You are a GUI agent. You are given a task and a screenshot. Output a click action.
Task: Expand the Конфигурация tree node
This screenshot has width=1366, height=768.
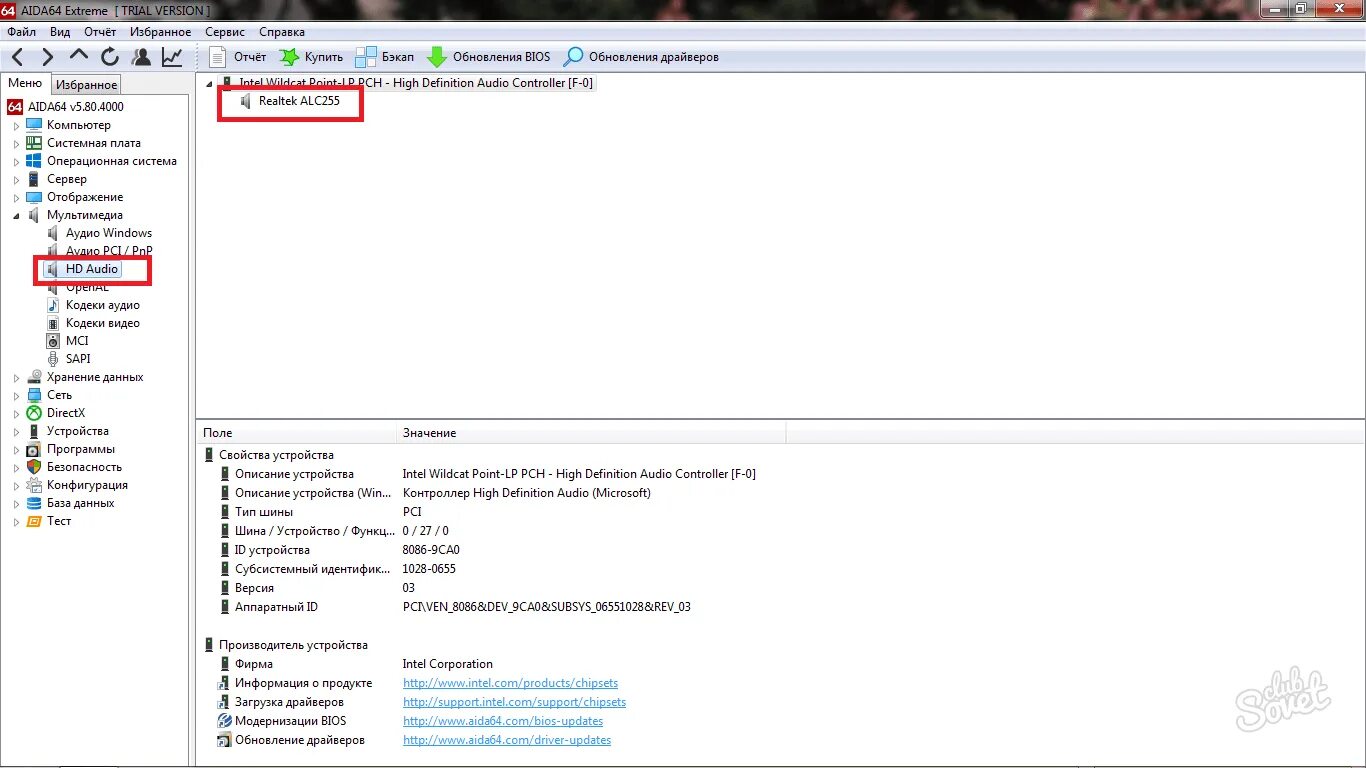[x=16, y=486]
